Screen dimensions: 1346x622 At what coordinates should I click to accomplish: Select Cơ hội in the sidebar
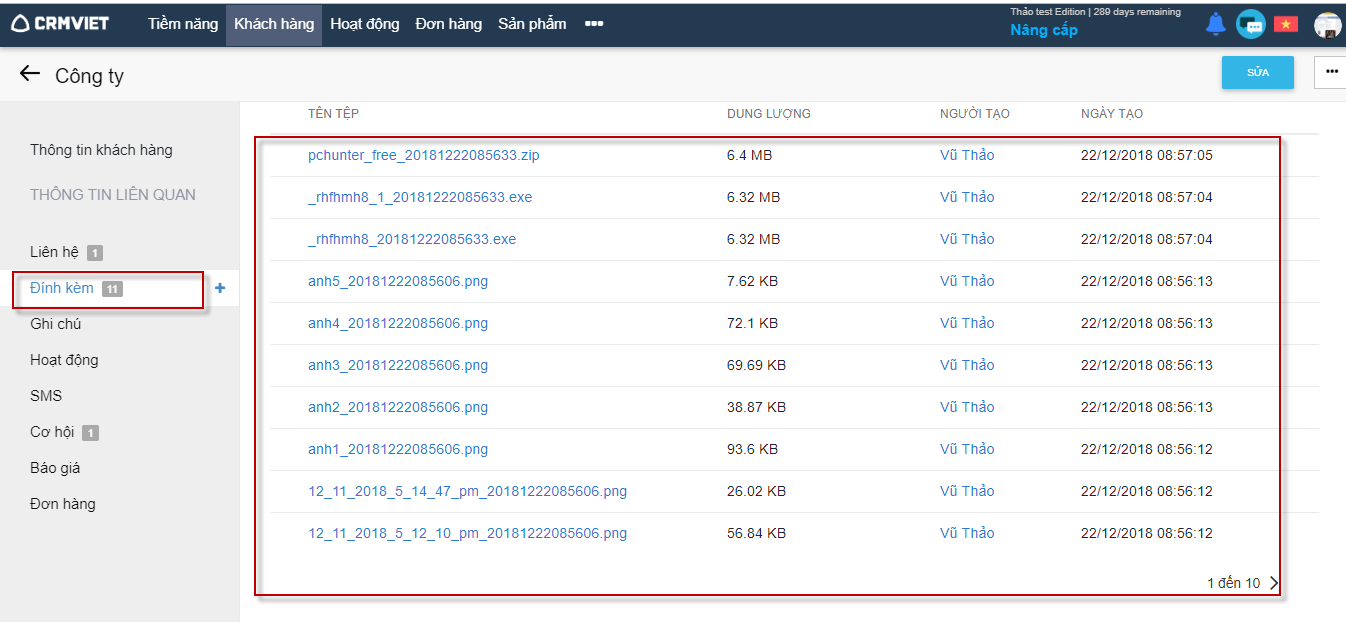point(53,432)
